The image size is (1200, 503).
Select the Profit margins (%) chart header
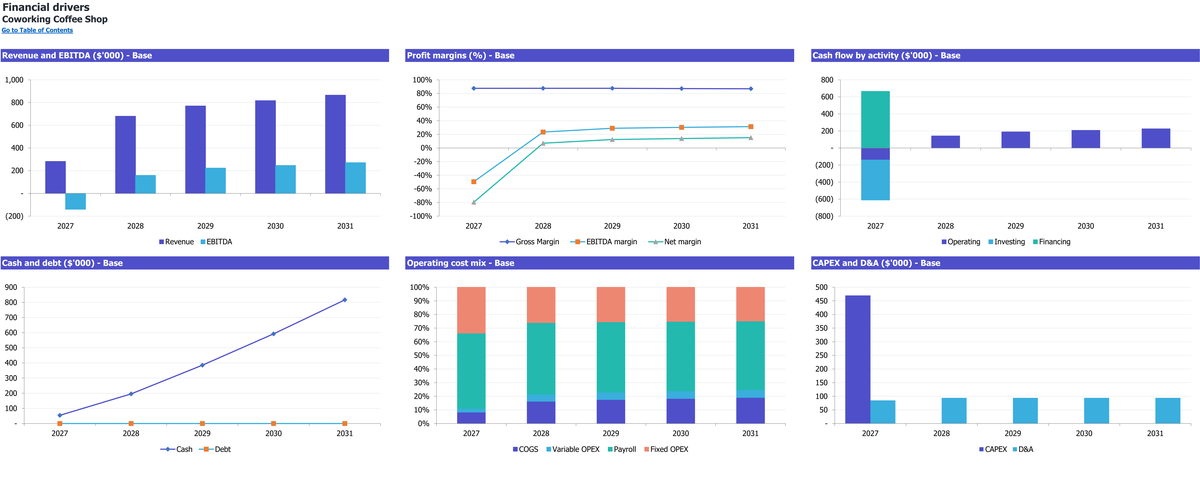(600, 55)
